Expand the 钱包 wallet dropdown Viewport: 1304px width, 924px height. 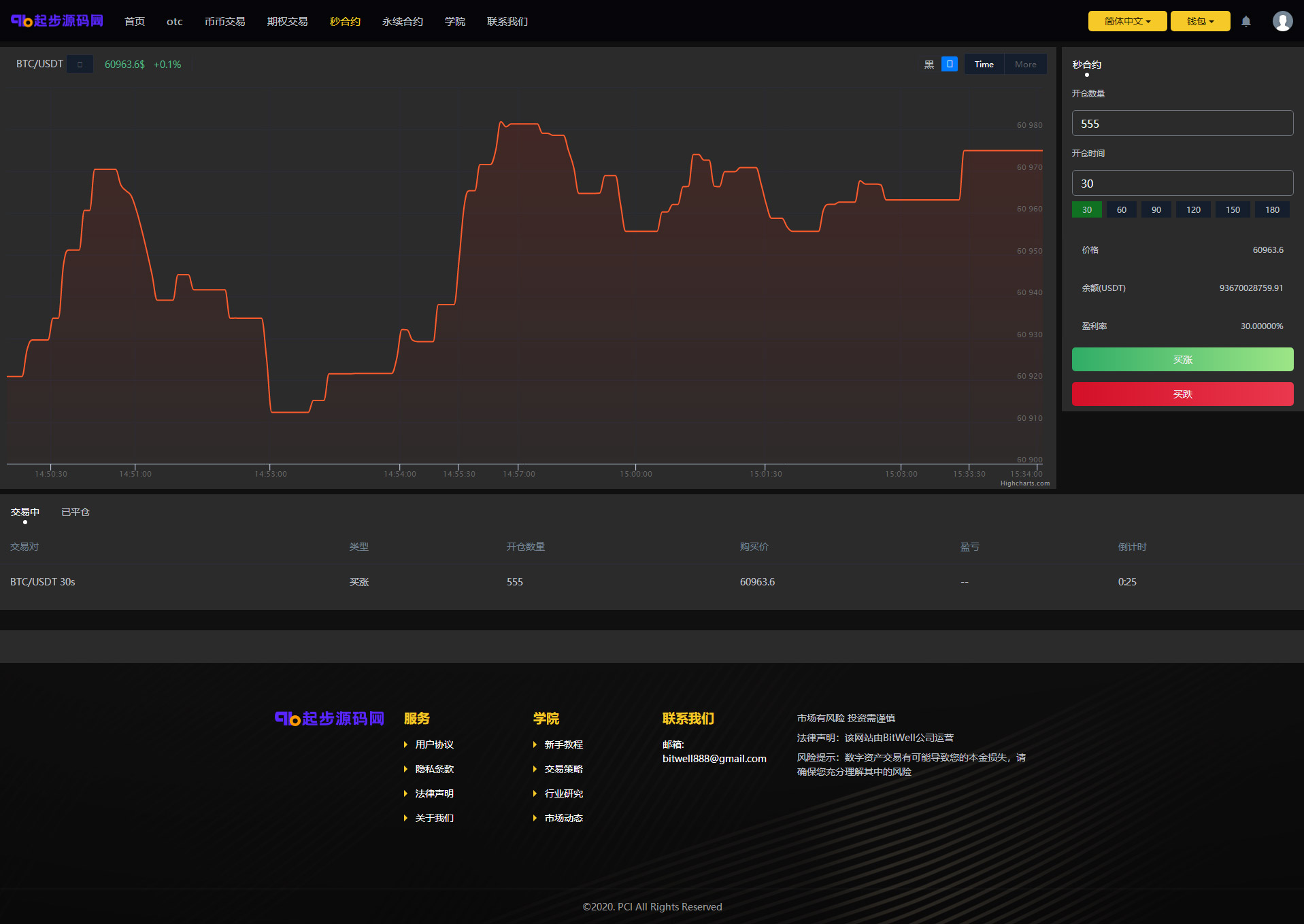point(1200,21)
